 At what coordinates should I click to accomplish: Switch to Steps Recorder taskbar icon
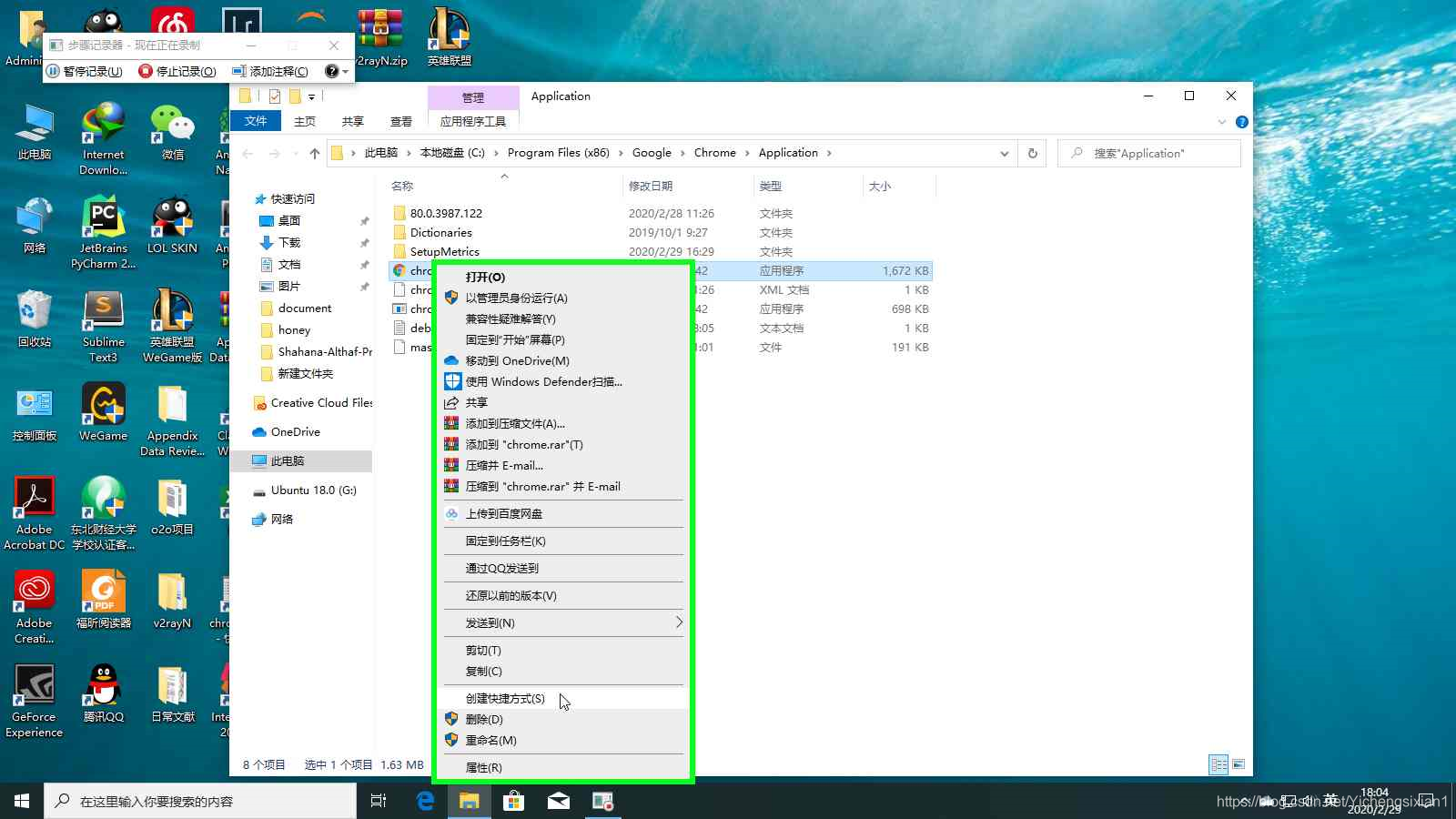[x=602, y=801]
